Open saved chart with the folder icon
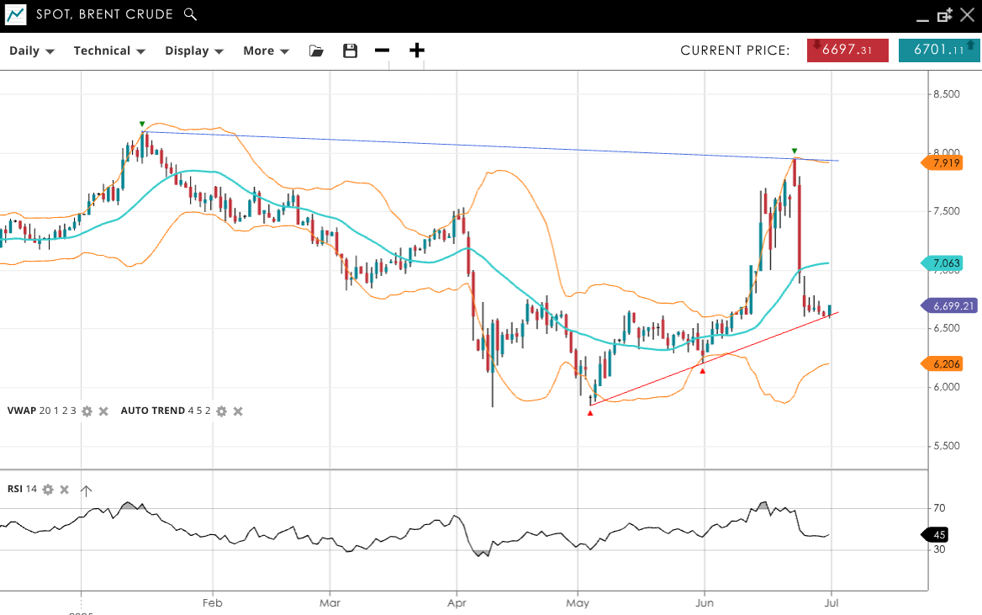This screenshot has width=982, height=615. pyautogui.click(x=316, y=51)
